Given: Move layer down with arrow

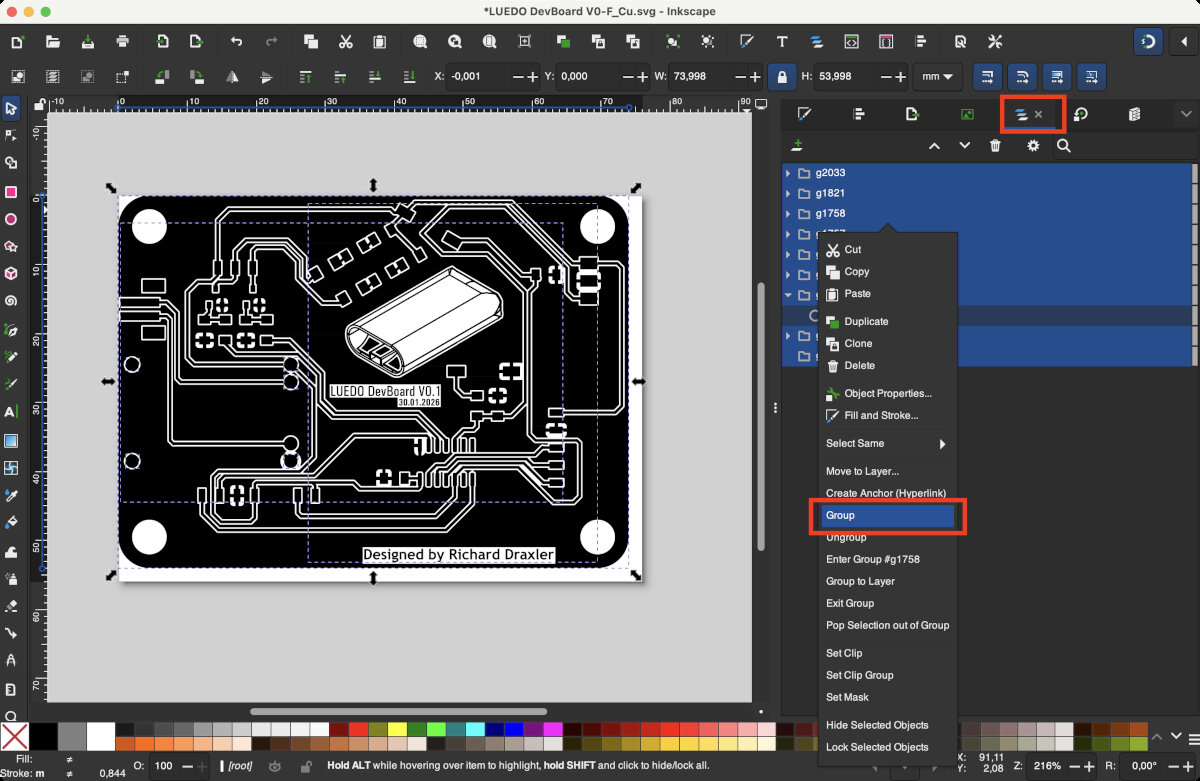Looking at the screenshot, I should click(964, 146).
